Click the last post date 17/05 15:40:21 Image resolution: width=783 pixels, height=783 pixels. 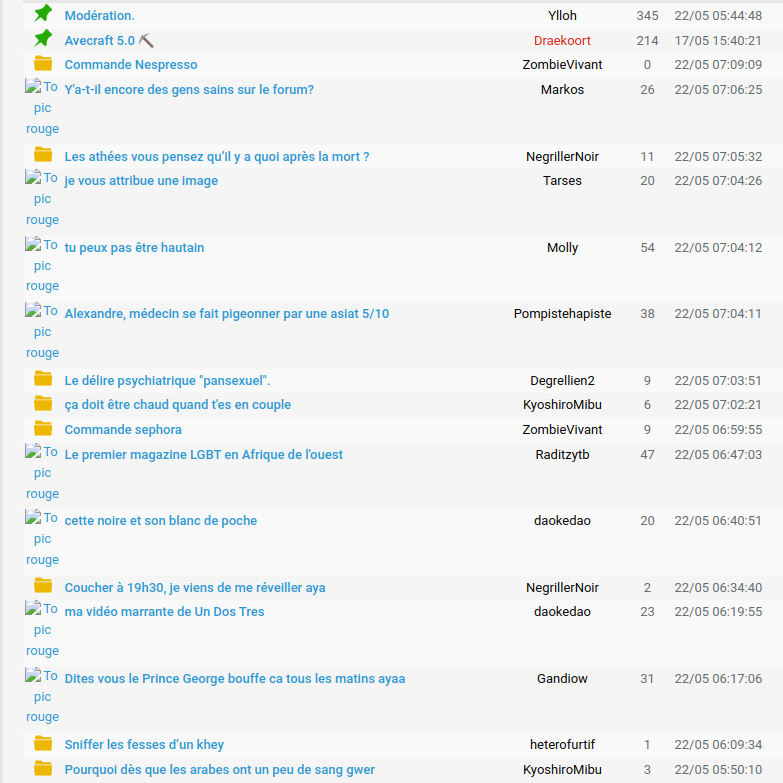718,41
